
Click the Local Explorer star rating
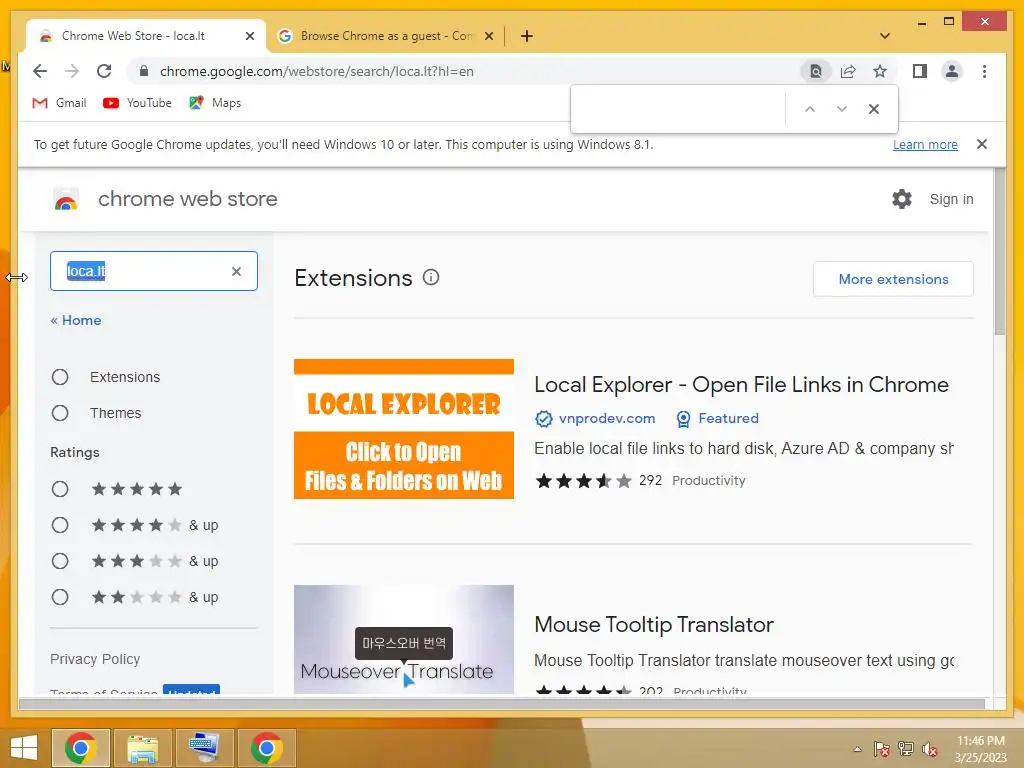coord(583,481)
